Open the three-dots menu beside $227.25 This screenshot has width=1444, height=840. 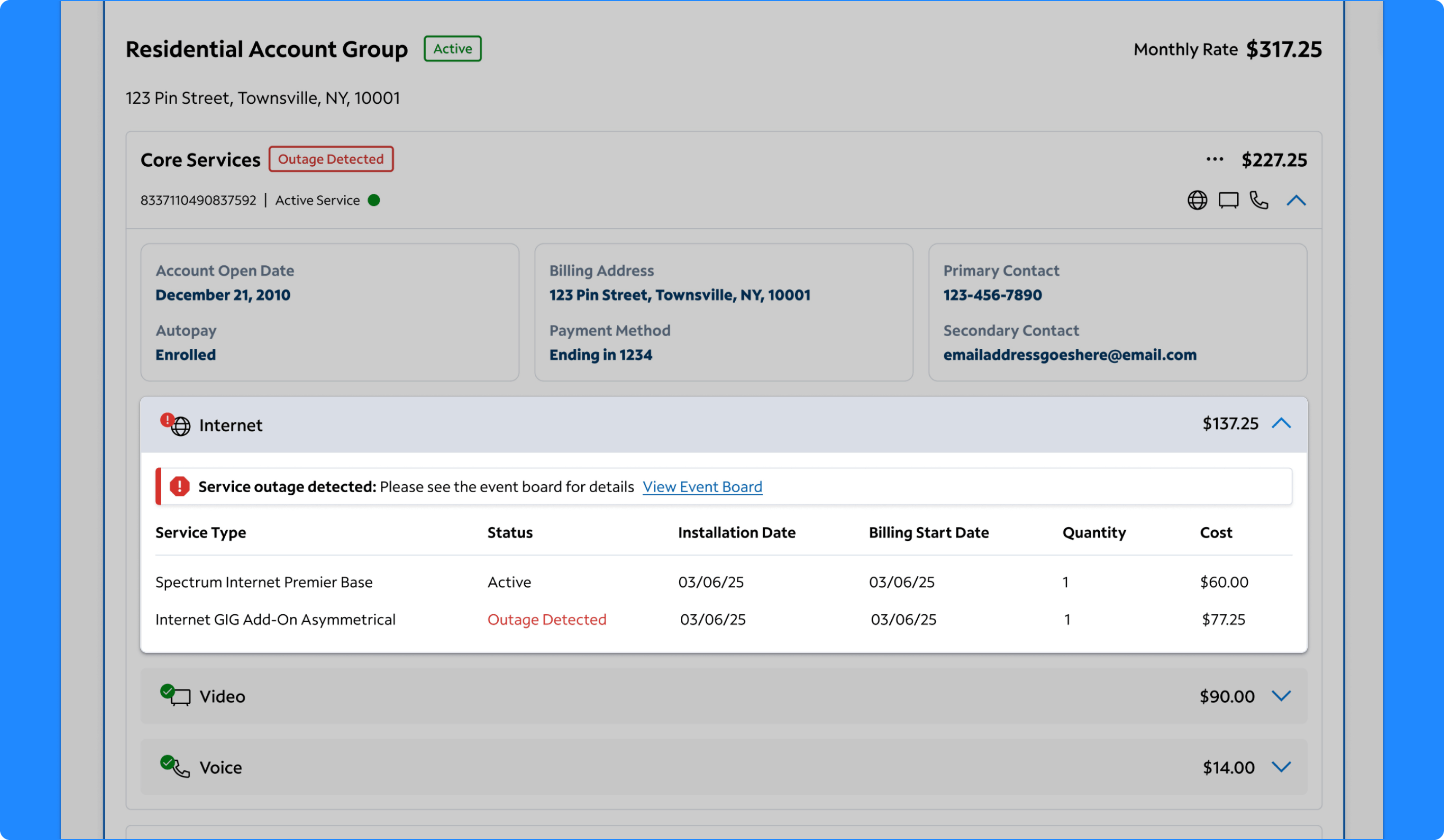pos(1214,159)
